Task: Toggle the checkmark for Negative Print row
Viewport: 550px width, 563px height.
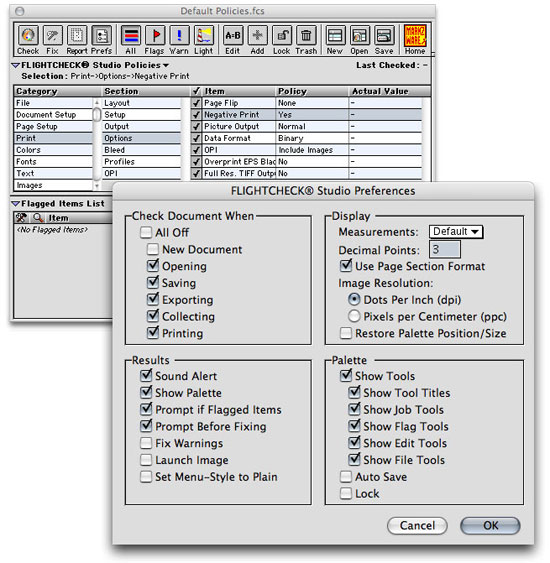Action: point(196,115)
